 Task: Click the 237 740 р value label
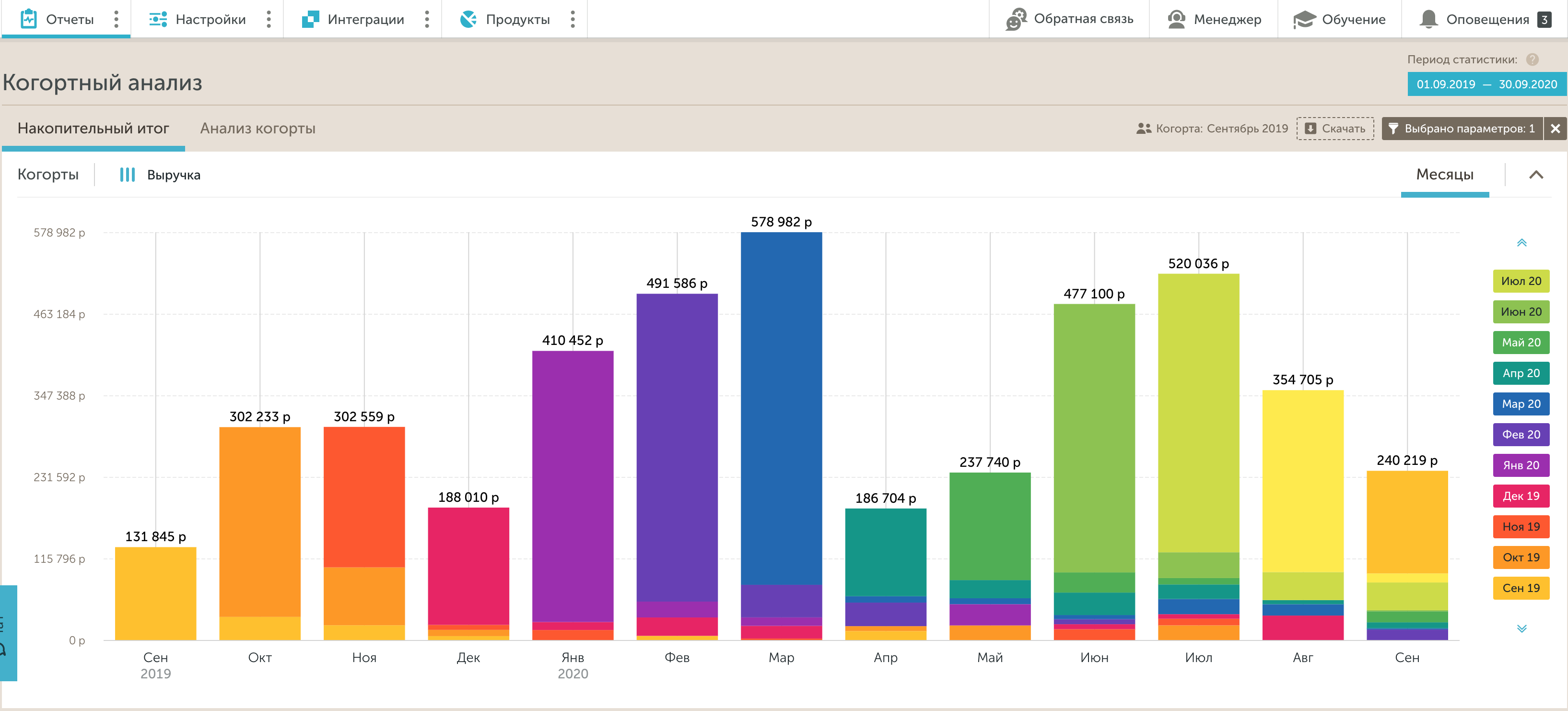tap(990, 462)
